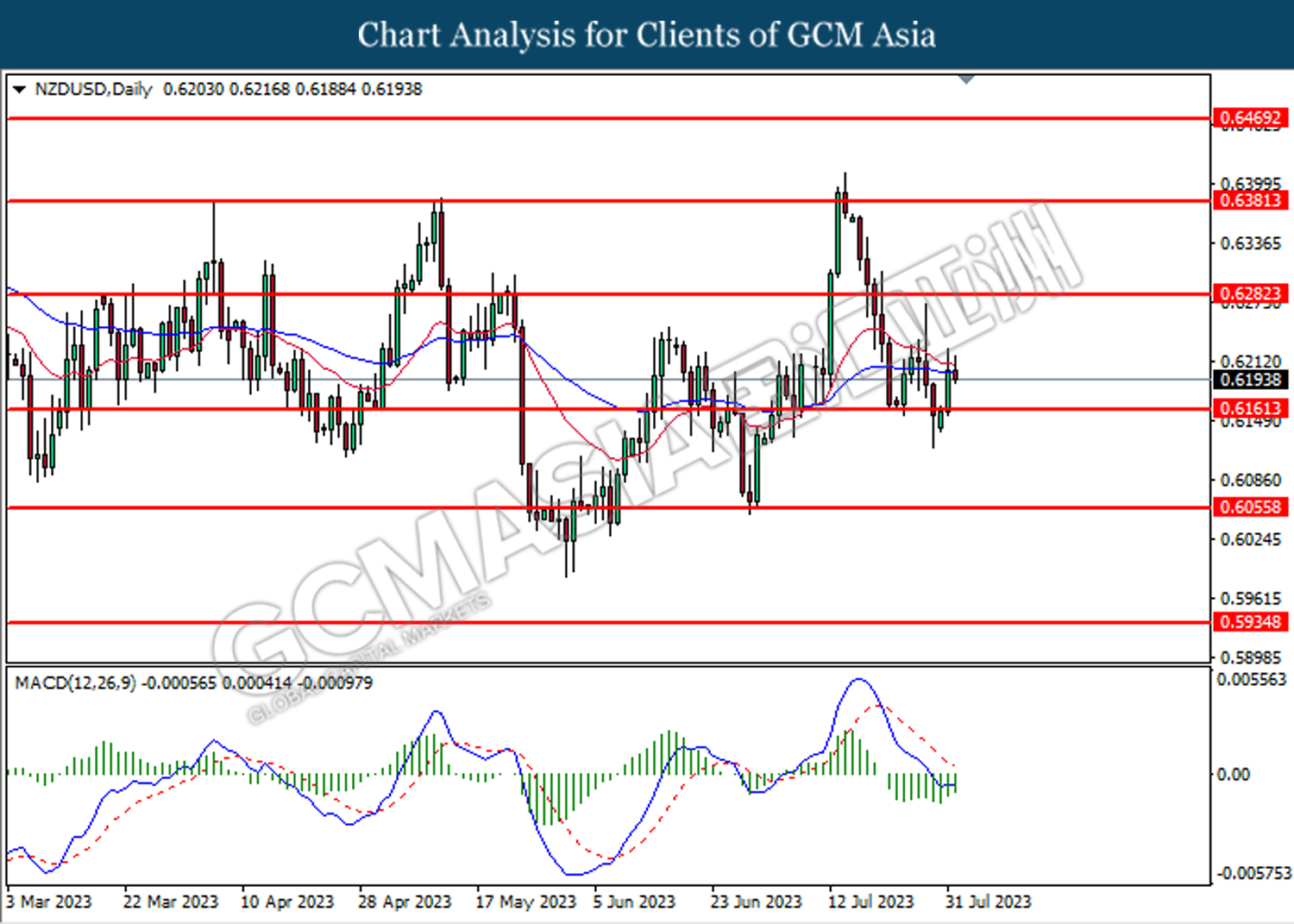Click the 0.60245 price scale value
Screen dimensions: 1294x924
pyautogui.click(x=1250, y=539)
